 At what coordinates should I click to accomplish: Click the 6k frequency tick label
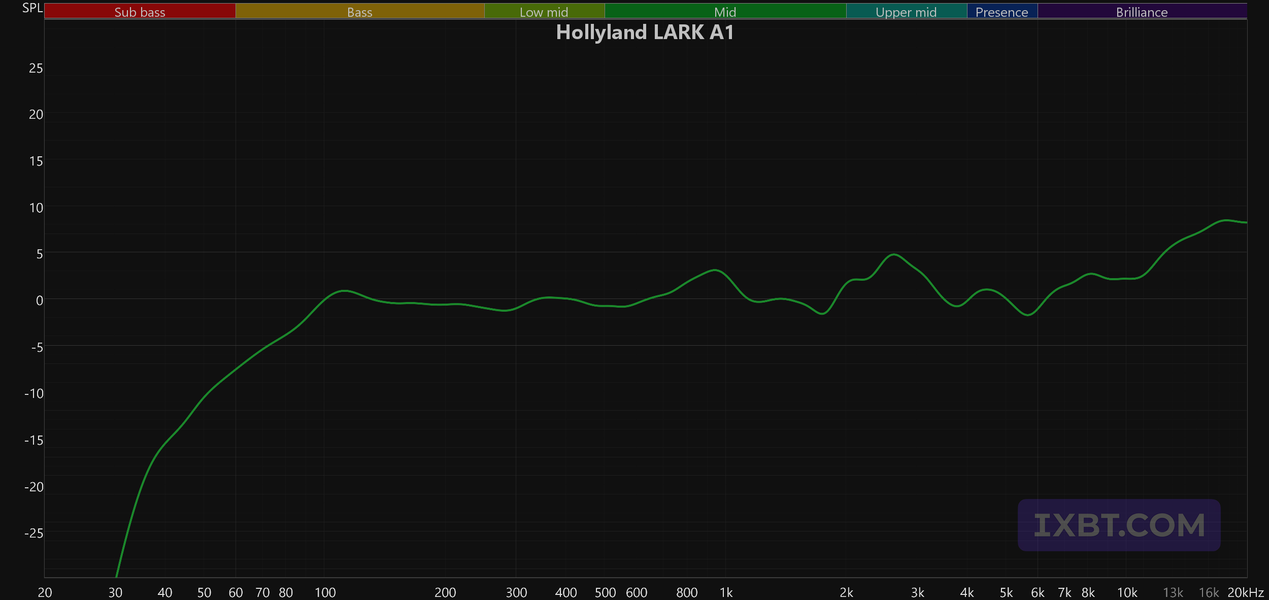1038,592
